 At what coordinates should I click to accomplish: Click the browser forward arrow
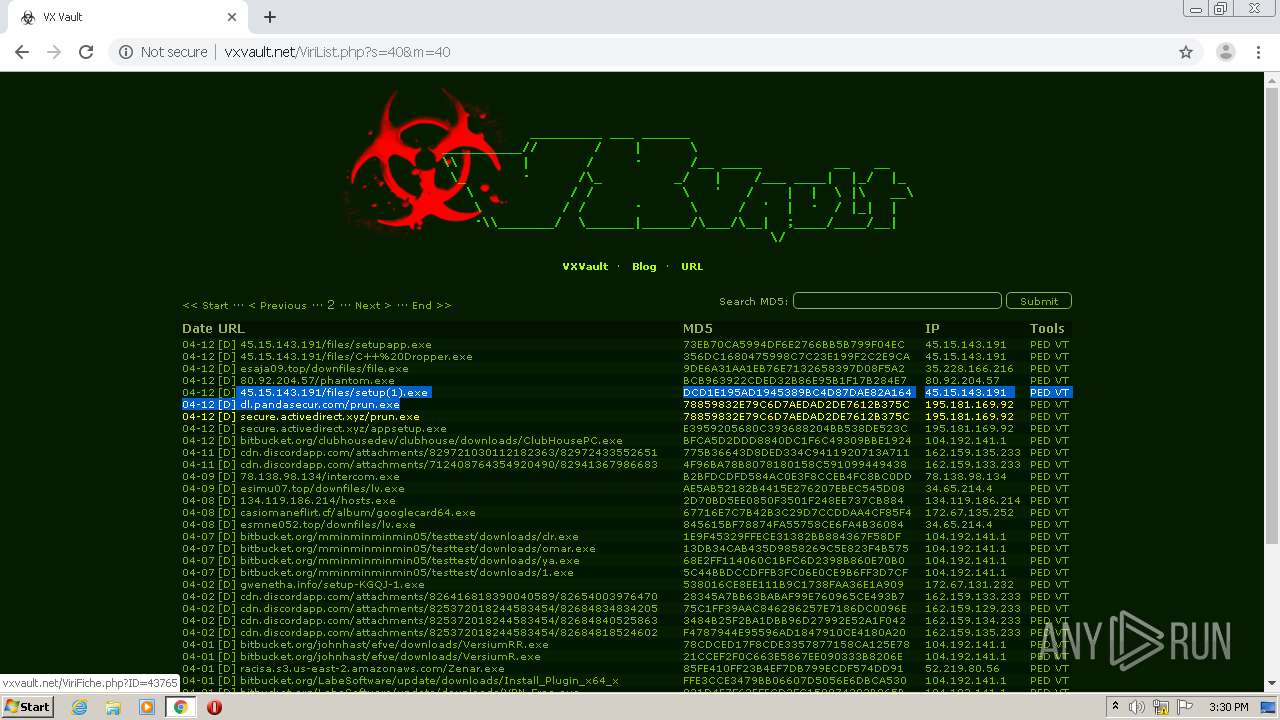[x=54, y=52]
